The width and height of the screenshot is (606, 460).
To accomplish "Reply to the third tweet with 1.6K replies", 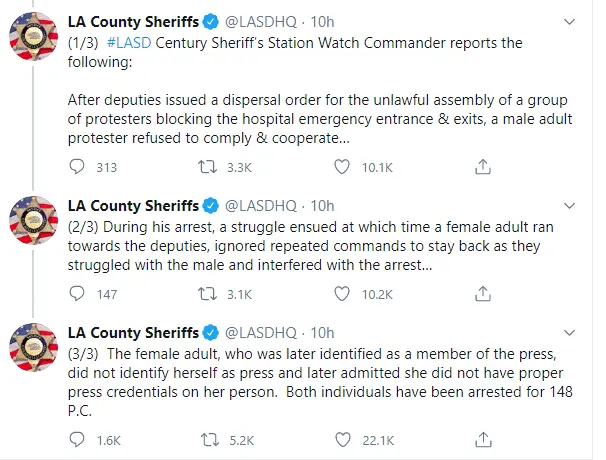I will point(78,439).
